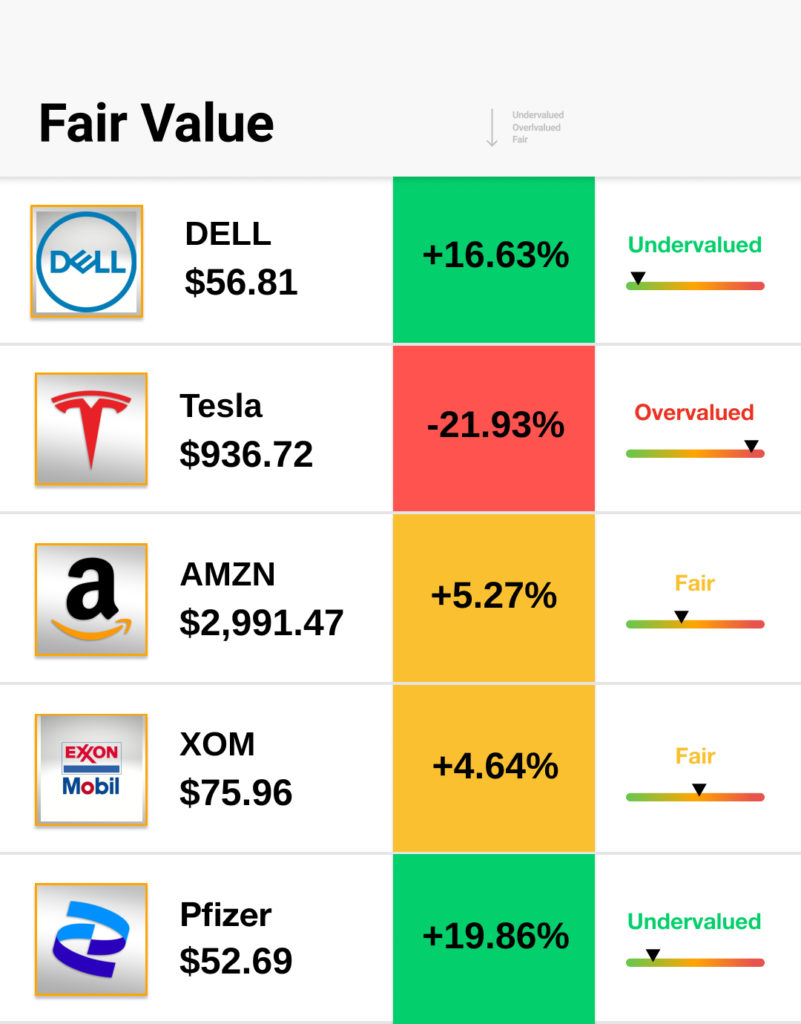Click the Tesla stock name
This screenshot has width=801, height=1024.
(x=221, y=406)
